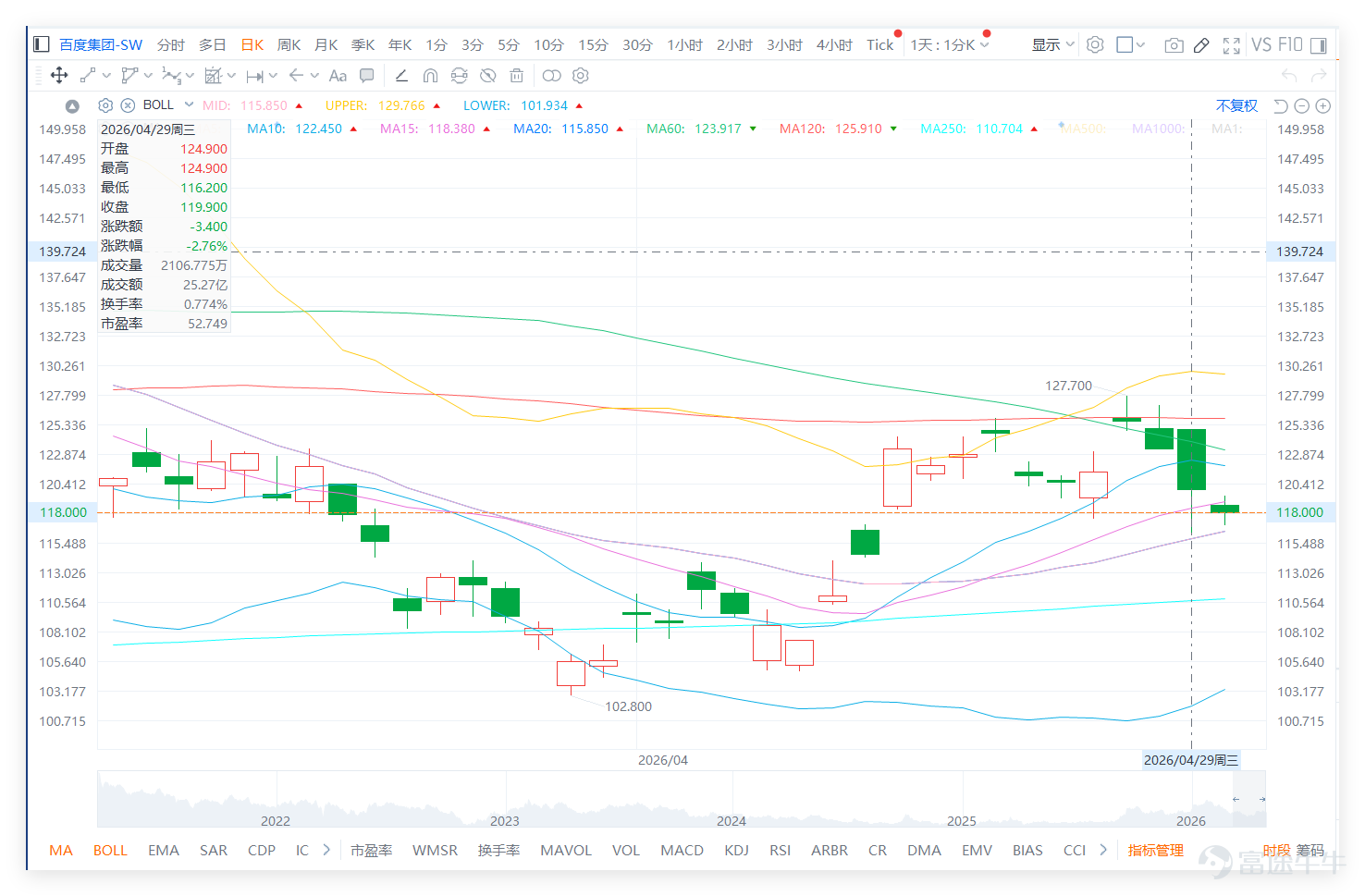Open the chart analysis tool dropdown arrow
This screenshot has width=1365, height=896.
click(231, 76)
